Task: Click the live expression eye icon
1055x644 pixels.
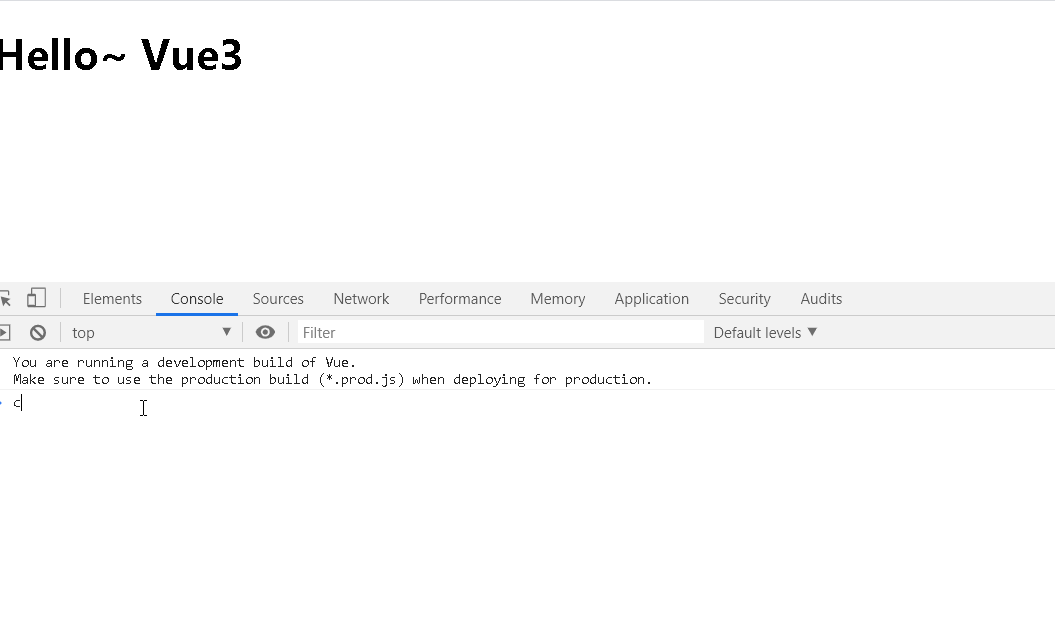Action: click(265, 332)
